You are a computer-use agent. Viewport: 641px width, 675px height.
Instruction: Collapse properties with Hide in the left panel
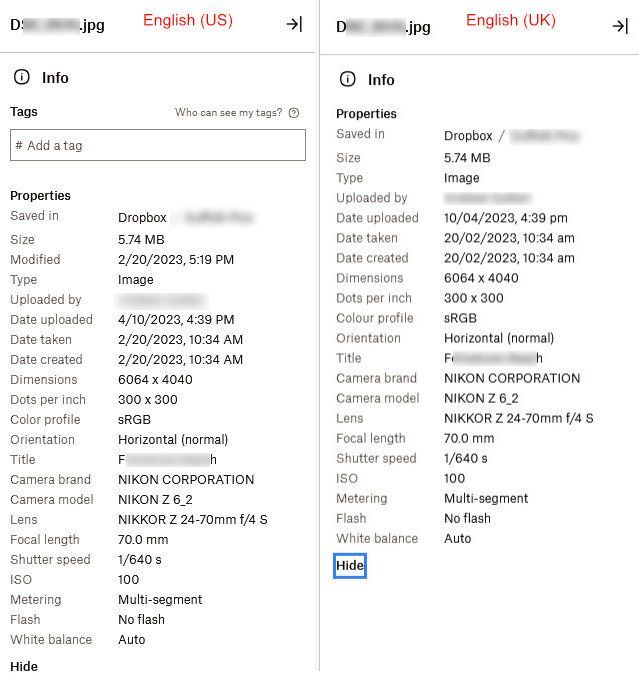point(24,666)
